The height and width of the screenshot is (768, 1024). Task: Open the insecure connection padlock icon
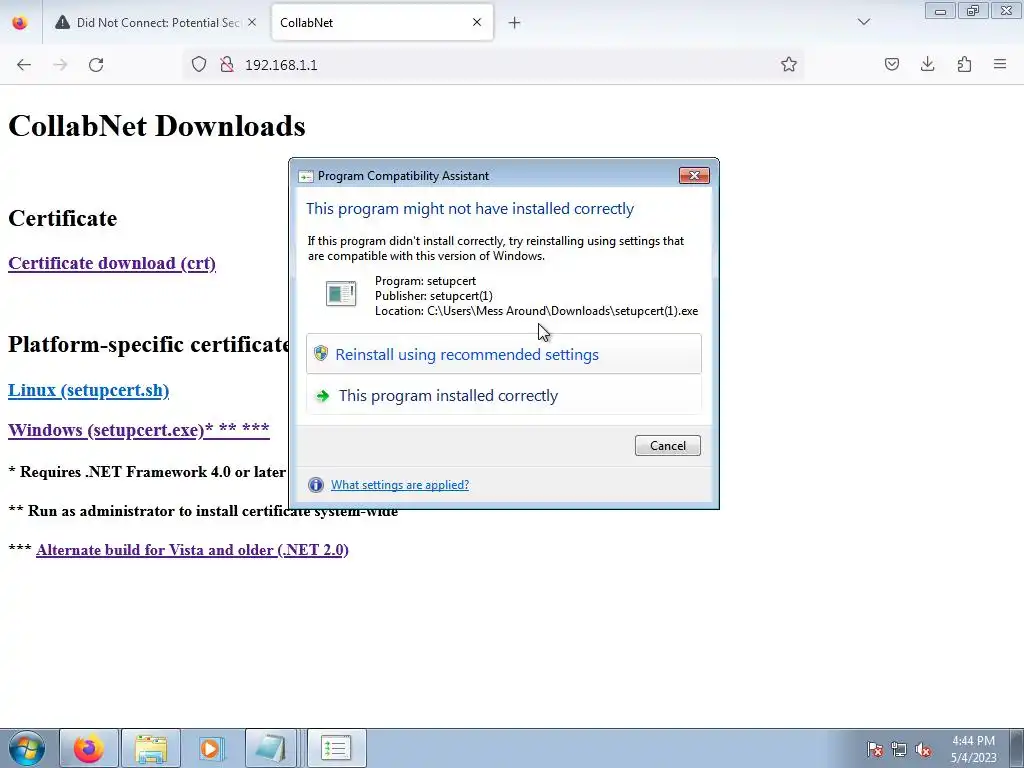coord(227,65)
